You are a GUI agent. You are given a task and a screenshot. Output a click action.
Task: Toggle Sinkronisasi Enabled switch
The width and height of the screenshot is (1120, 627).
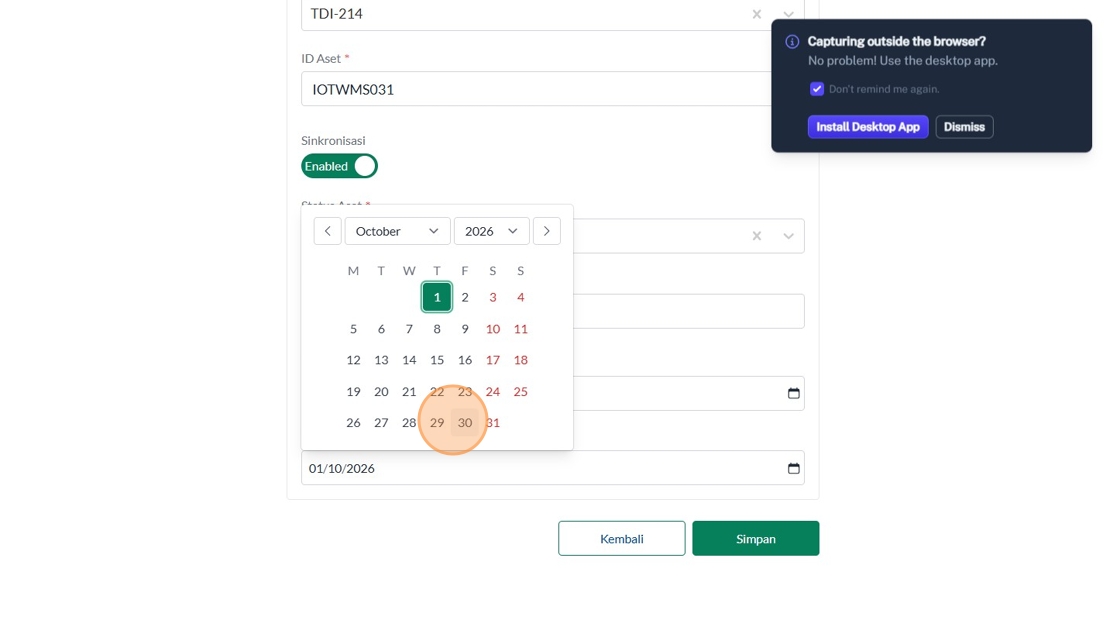click(x=340, y=166)
